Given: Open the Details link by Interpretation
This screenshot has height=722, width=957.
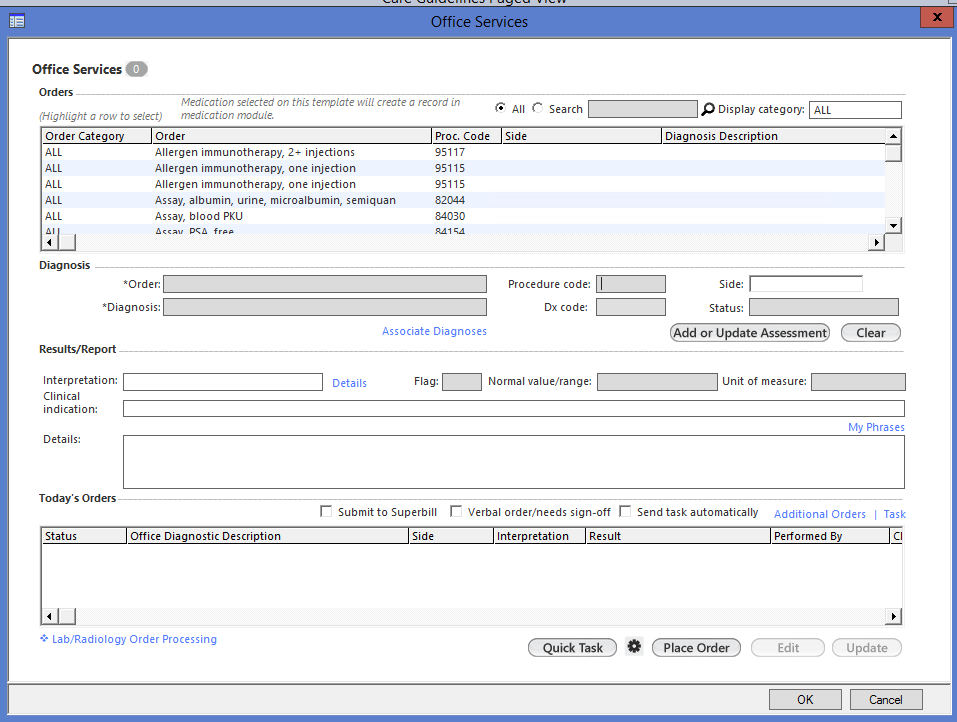Looking at the screenshot, I should tap(349, 383).
